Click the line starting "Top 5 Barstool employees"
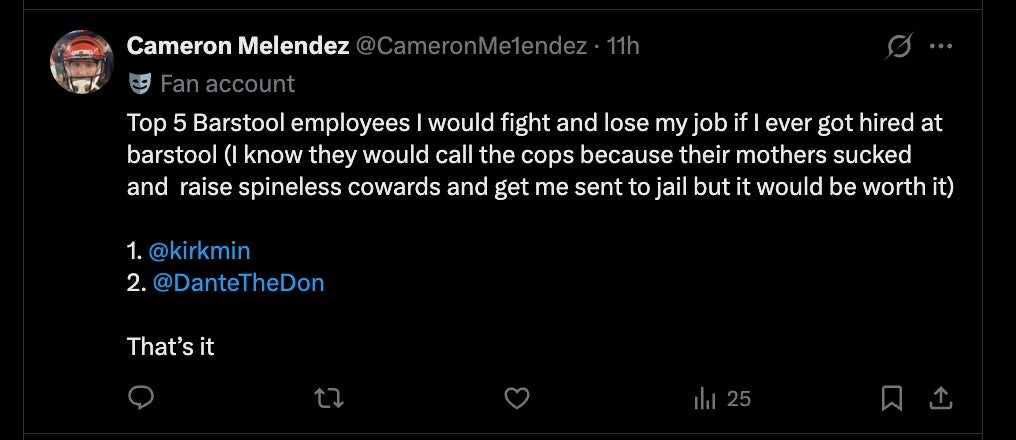Viewport: 1016px width, 440px height. tap(535, 124)
